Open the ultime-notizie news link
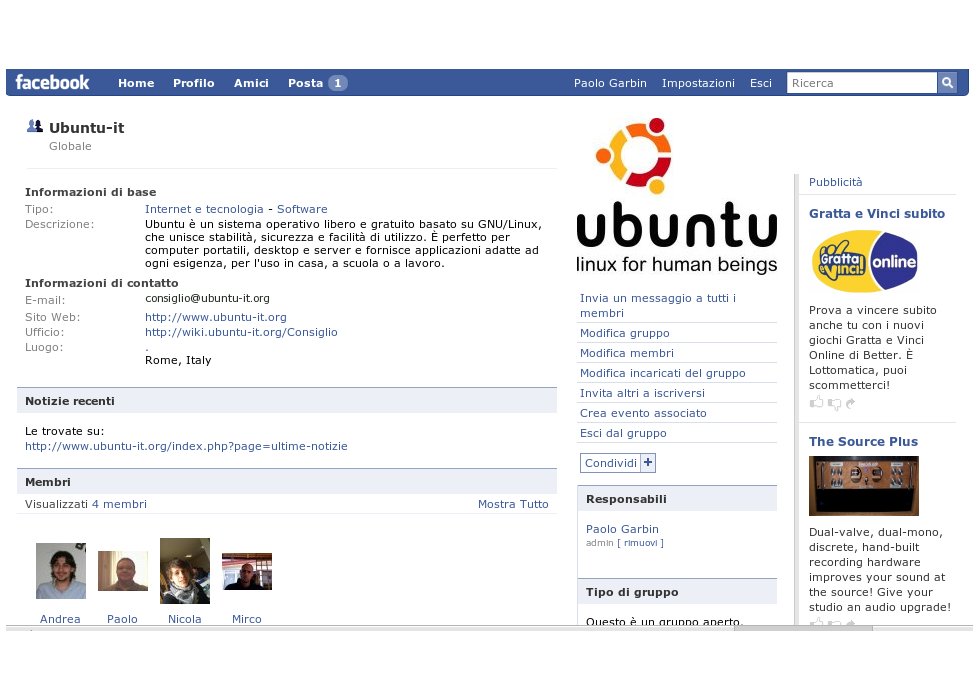The image size is (980, 700). (186, 446)
